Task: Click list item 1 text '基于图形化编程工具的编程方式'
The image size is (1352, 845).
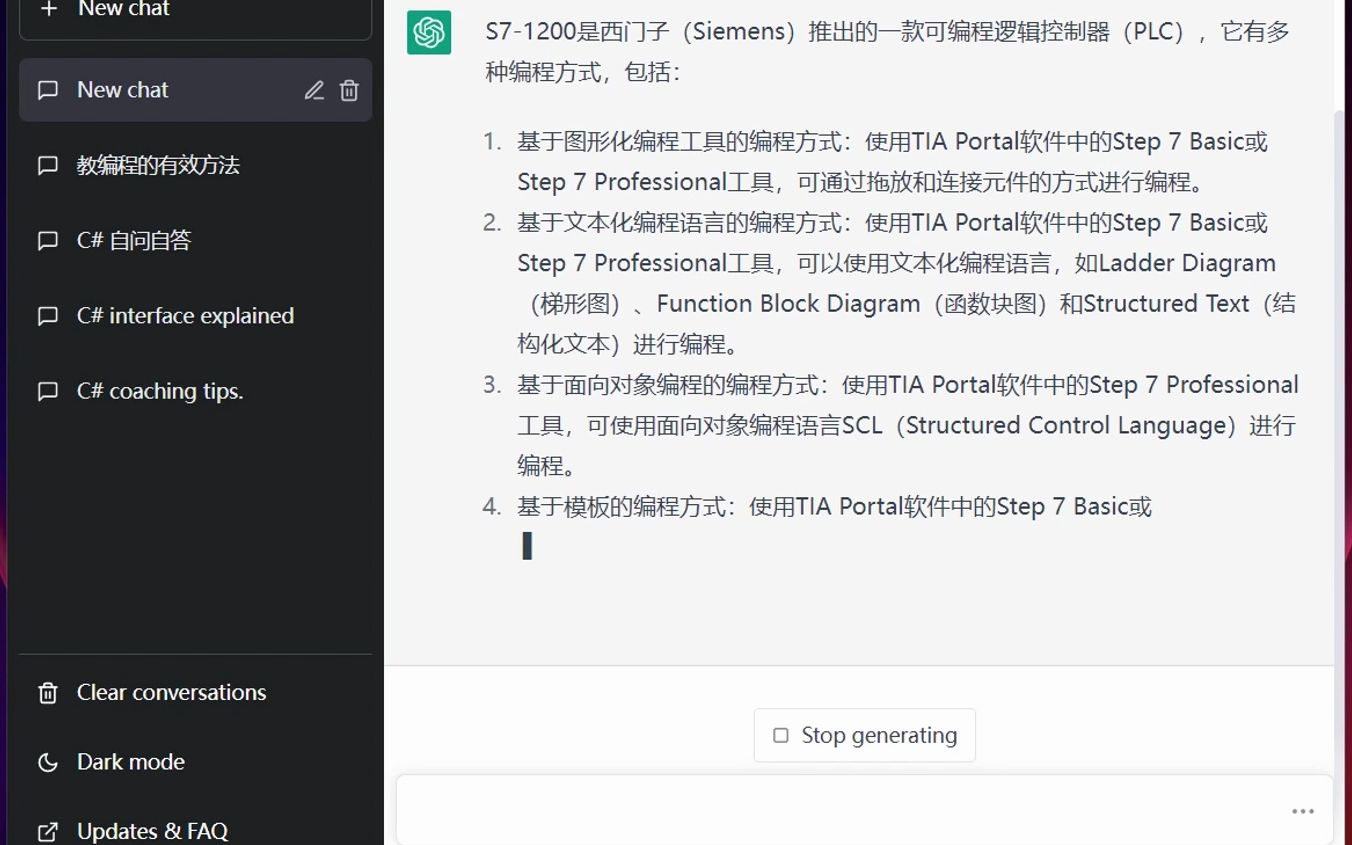Action: tap(679, 142)
